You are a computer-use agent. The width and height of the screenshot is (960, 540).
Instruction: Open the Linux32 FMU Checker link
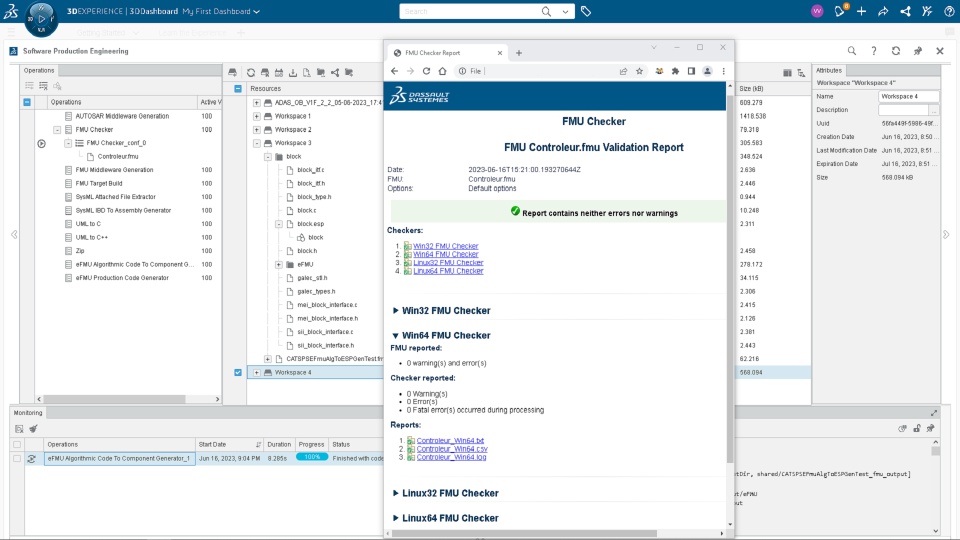pos(448,263)
